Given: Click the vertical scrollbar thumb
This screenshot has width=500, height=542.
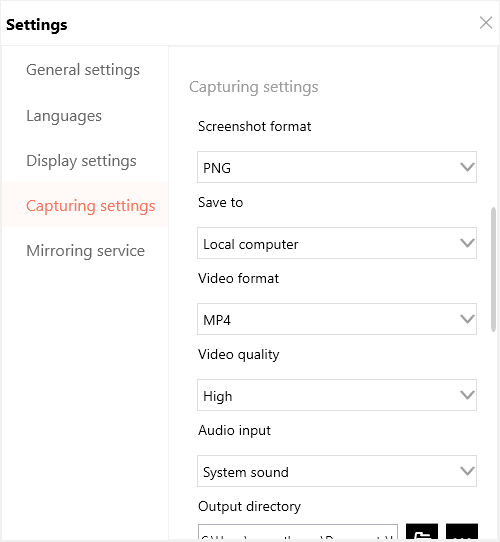Looking at the screenshot, I should [x=493, y=270].
